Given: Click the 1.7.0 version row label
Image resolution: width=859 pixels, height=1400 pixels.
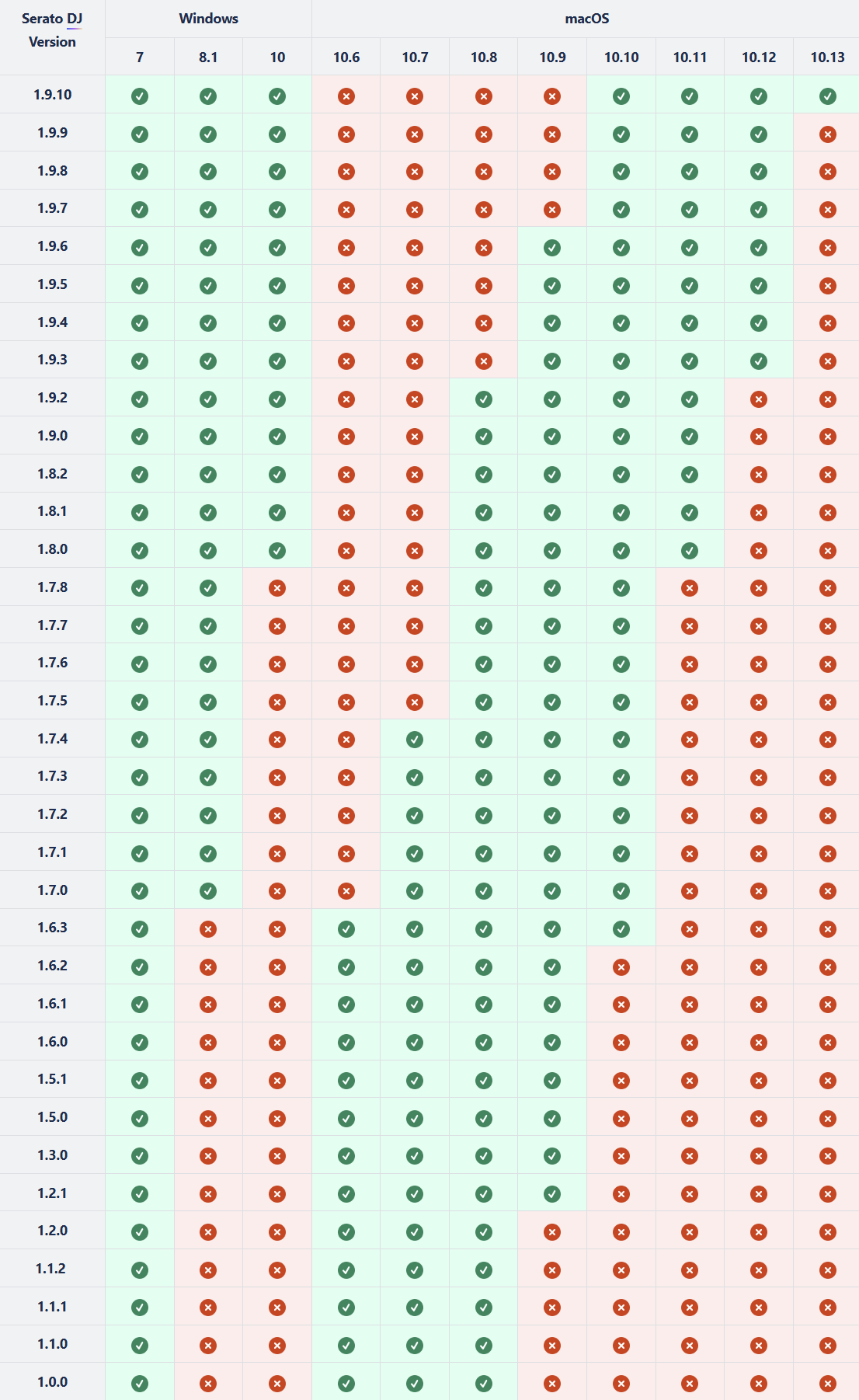Looking at the screenshot, I should (x=52, y=890).
